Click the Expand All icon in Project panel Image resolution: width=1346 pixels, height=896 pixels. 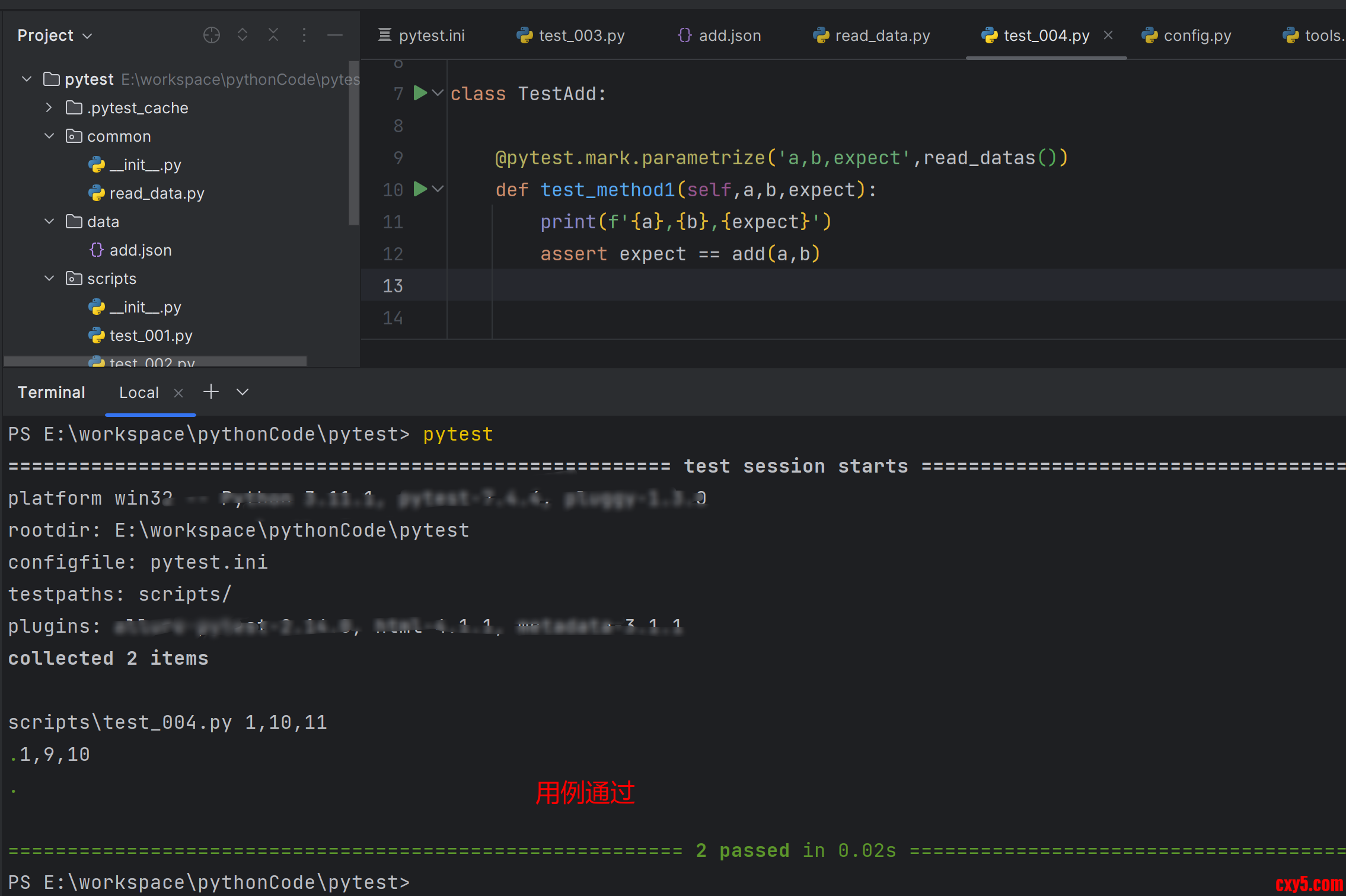pos(243,36)
